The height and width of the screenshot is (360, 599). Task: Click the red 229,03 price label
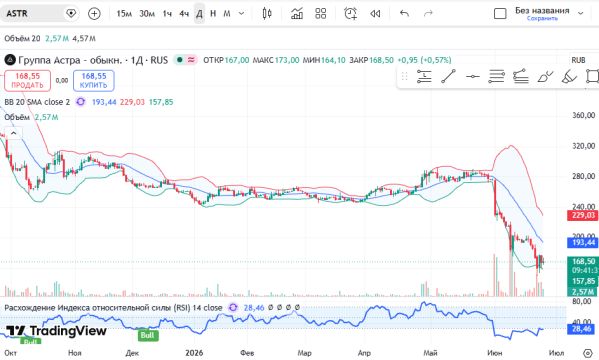(x=583, y=215)
